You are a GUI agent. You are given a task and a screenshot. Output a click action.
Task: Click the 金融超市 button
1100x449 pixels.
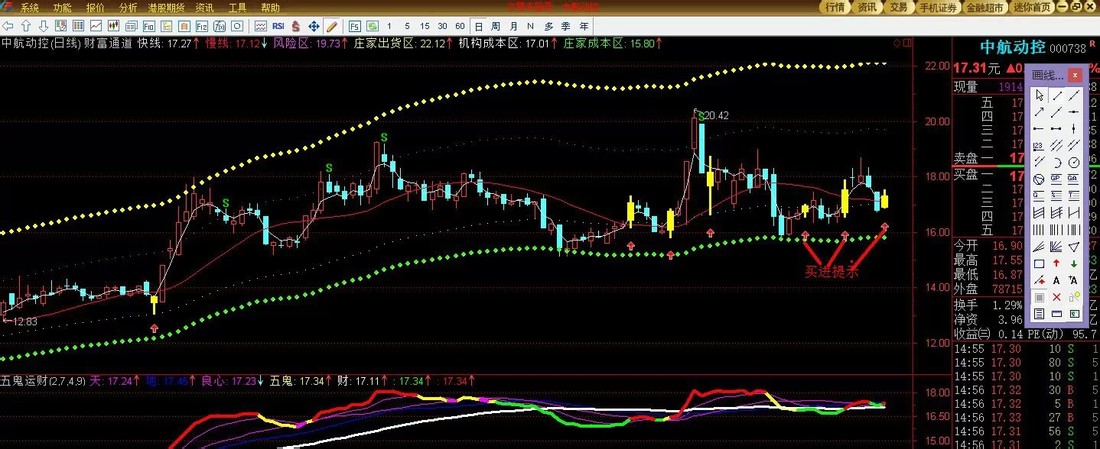tap(985, 8)
